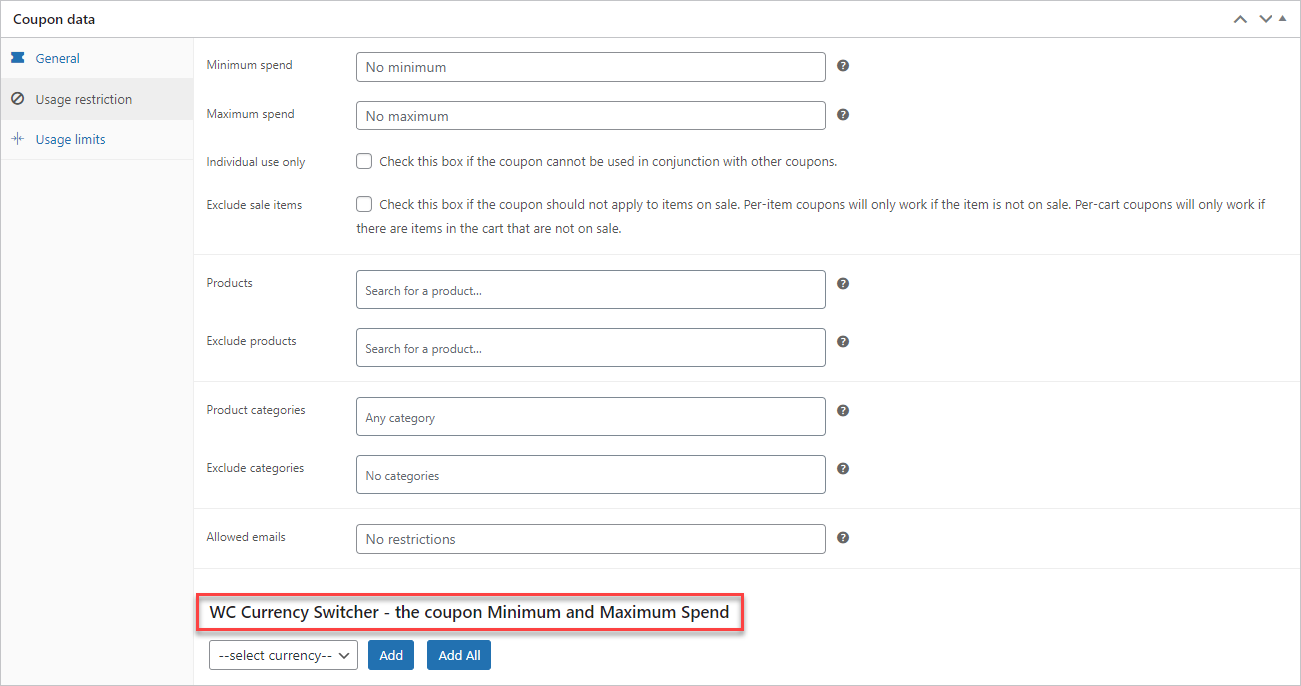Move Coupon data panel down
The width and height of the screenshot is (1301, 686).
click(1265, 19)
